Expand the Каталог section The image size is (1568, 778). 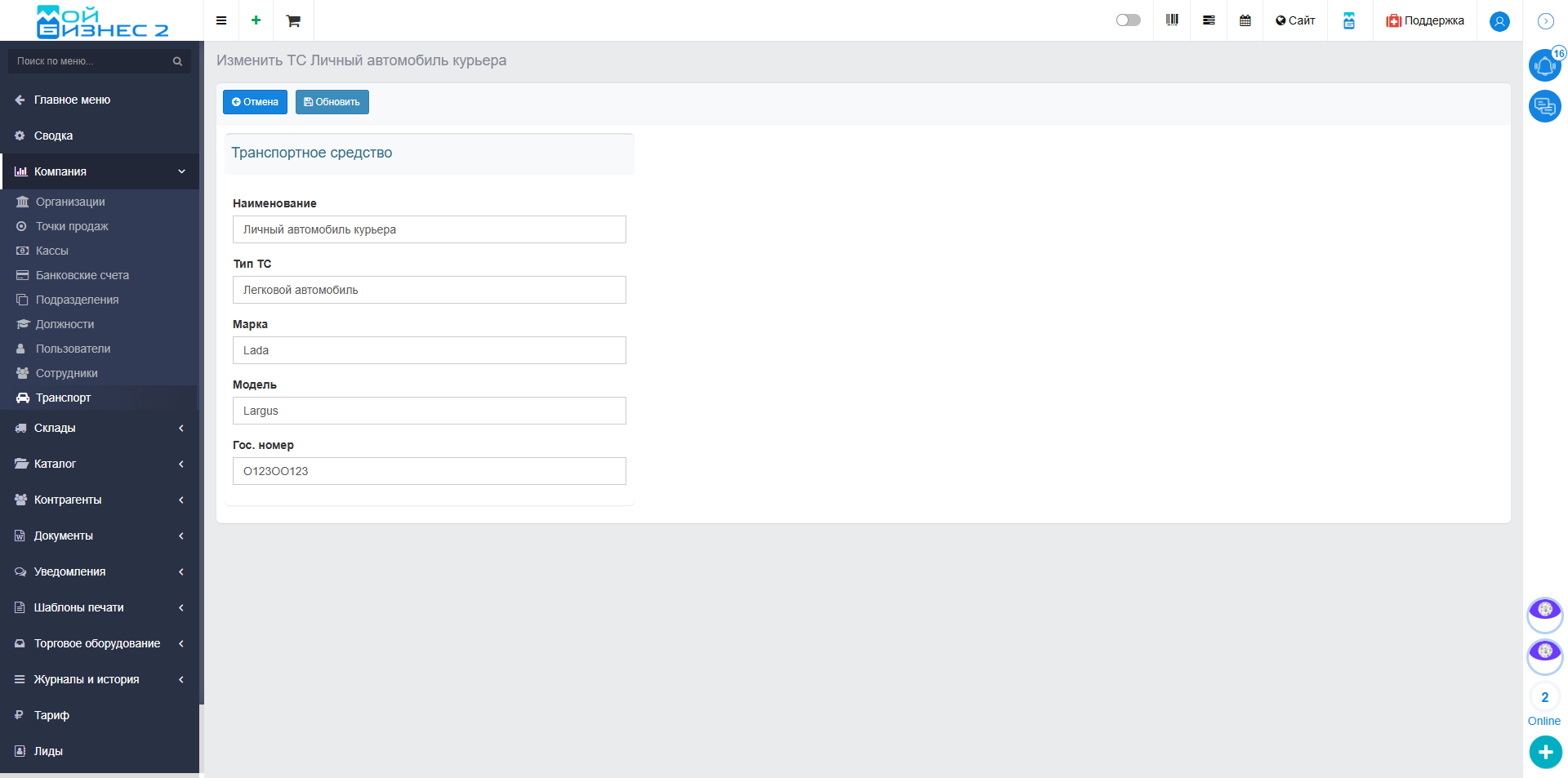point(100,464)
